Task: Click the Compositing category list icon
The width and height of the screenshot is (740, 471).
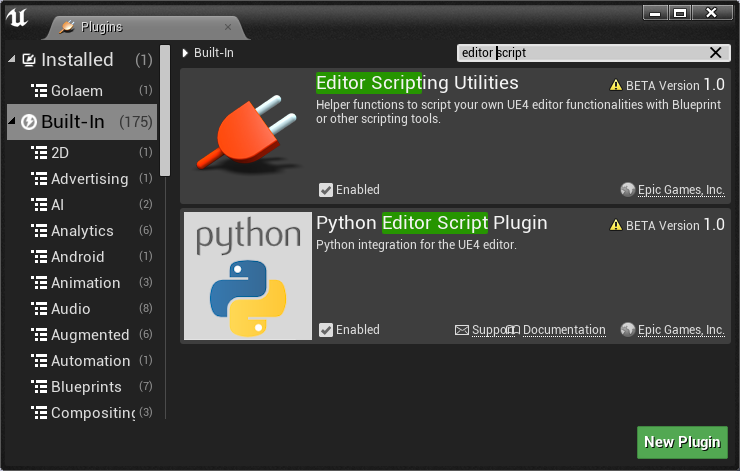Action: pos(39,412)
